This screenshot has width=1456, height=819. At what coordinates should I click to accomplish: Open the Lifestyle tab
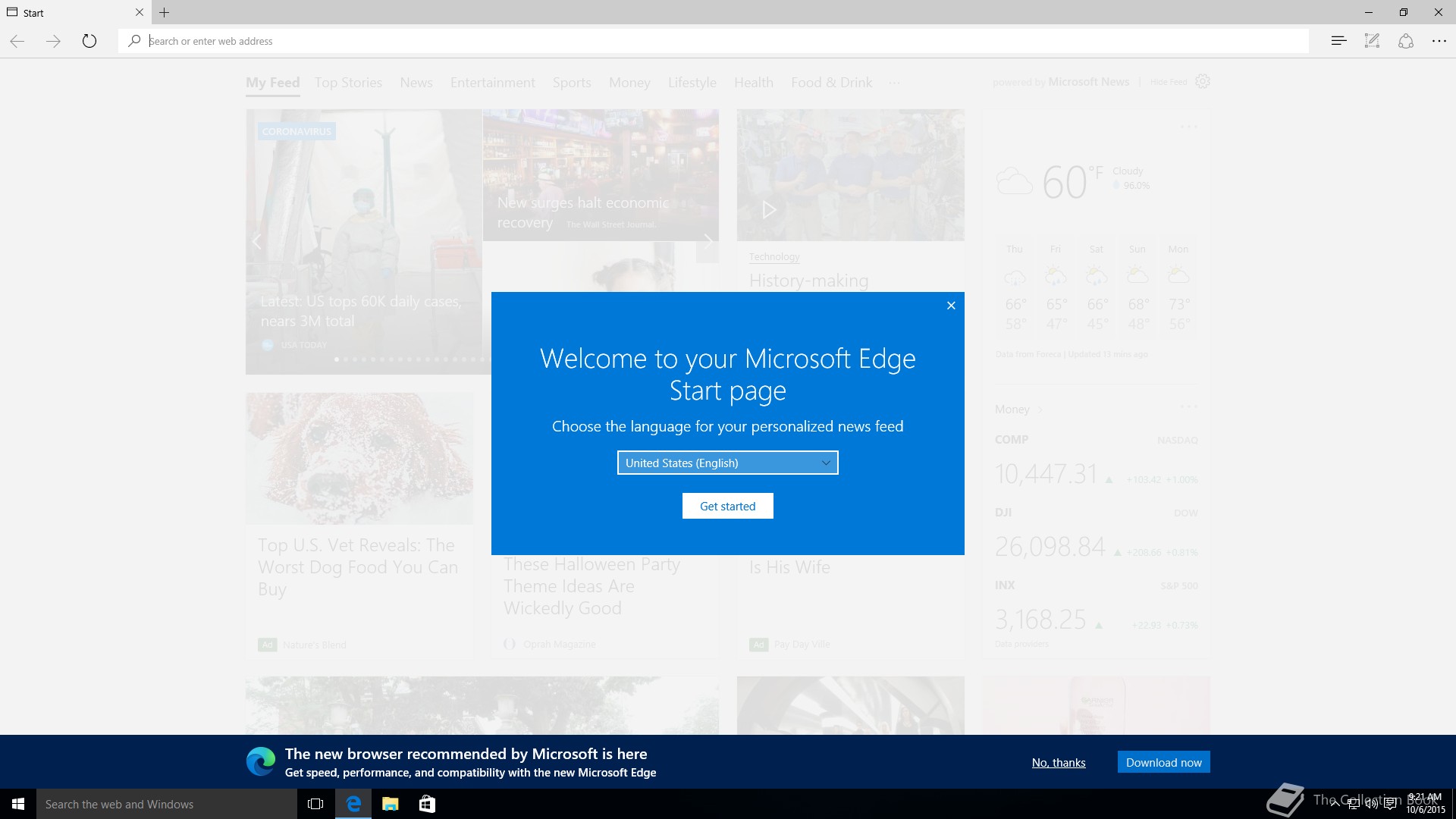pos(692,83)
